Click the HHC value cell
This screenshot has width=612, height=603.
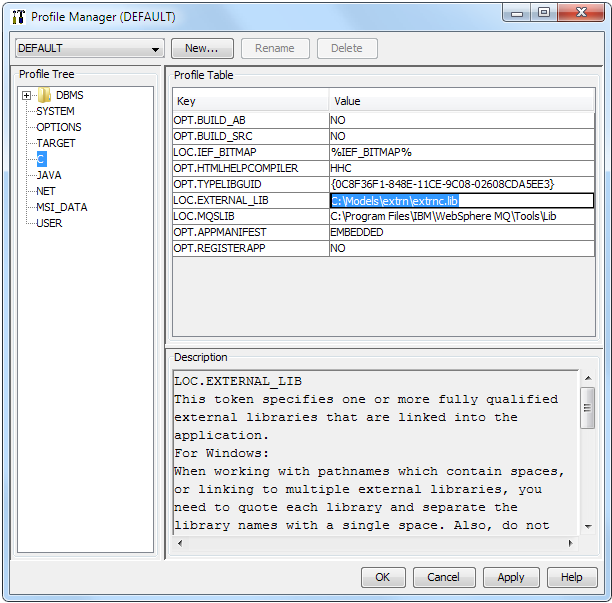click(x=462, y=168)
